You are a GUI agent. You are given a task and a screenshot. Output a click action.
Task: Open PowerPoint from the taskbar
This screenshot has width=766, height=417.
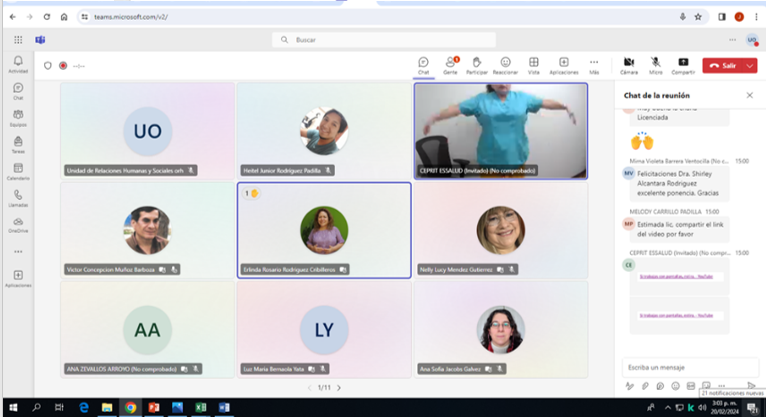154,407
